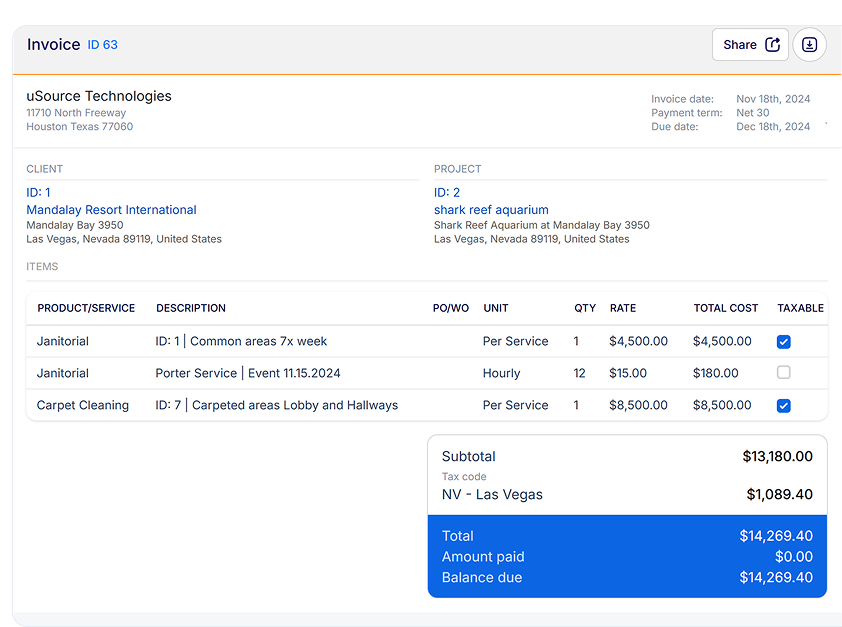Click the payment term Net 30
Screen dimensions: 842x627
tap(752, 113)
